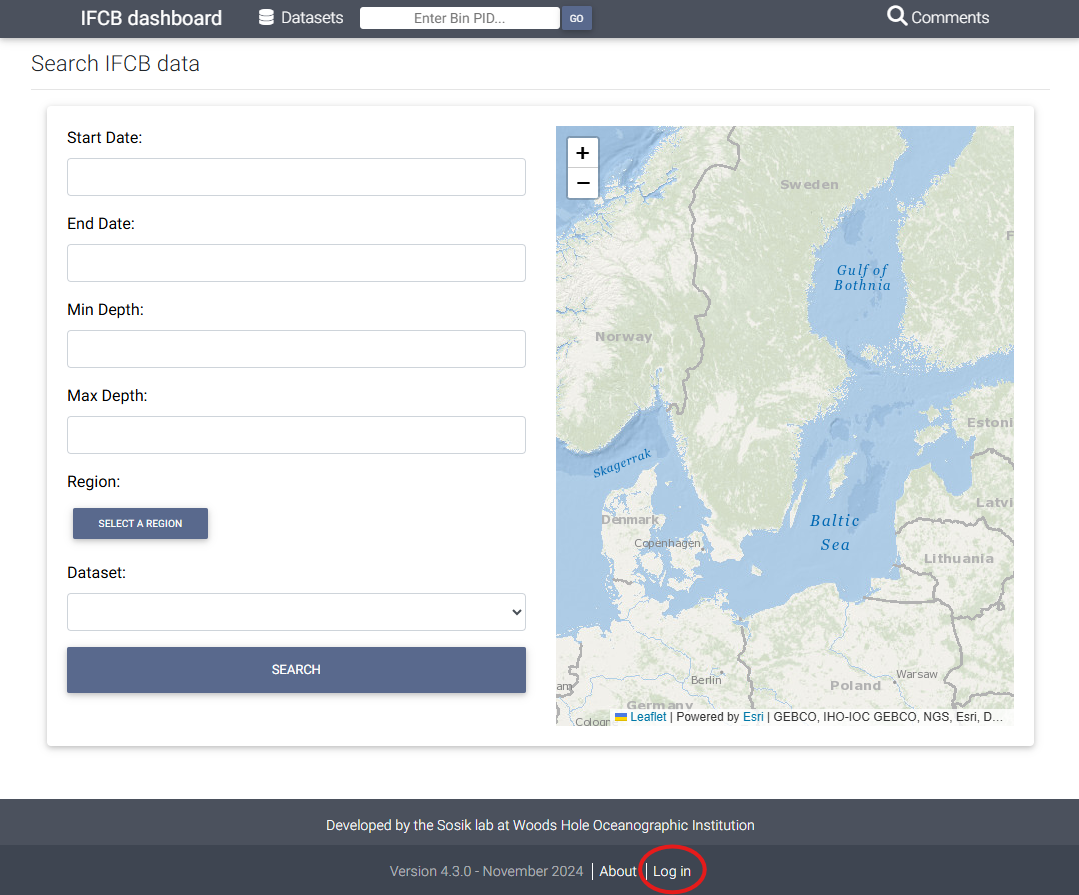
Task: Focus the Start Date field
Action: (x=296, y=177)
